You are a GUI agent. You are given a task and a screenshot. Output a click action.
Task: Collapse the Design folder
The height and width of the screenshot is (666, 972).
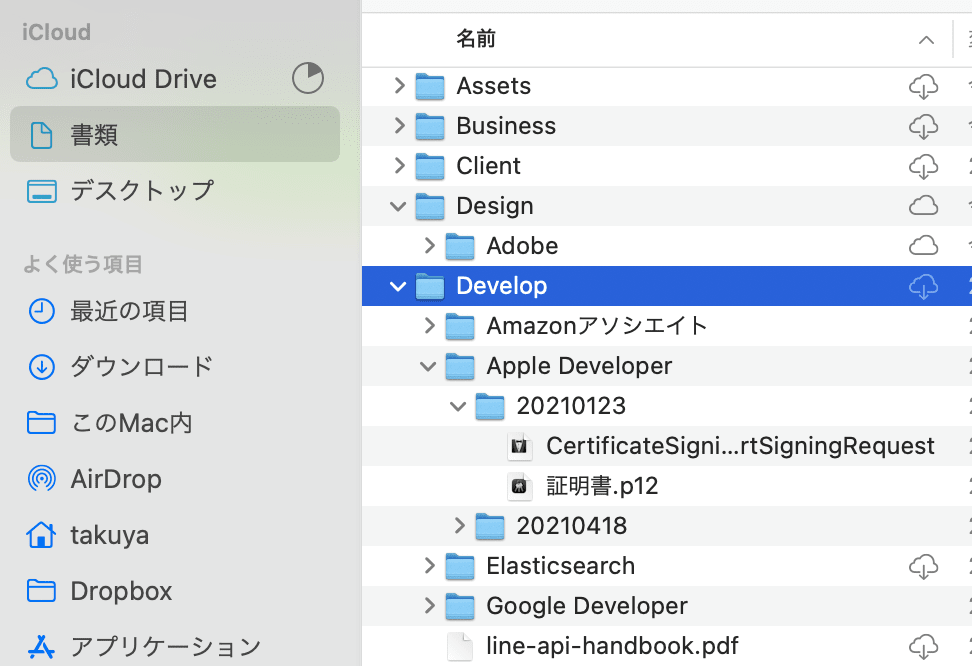398,206
